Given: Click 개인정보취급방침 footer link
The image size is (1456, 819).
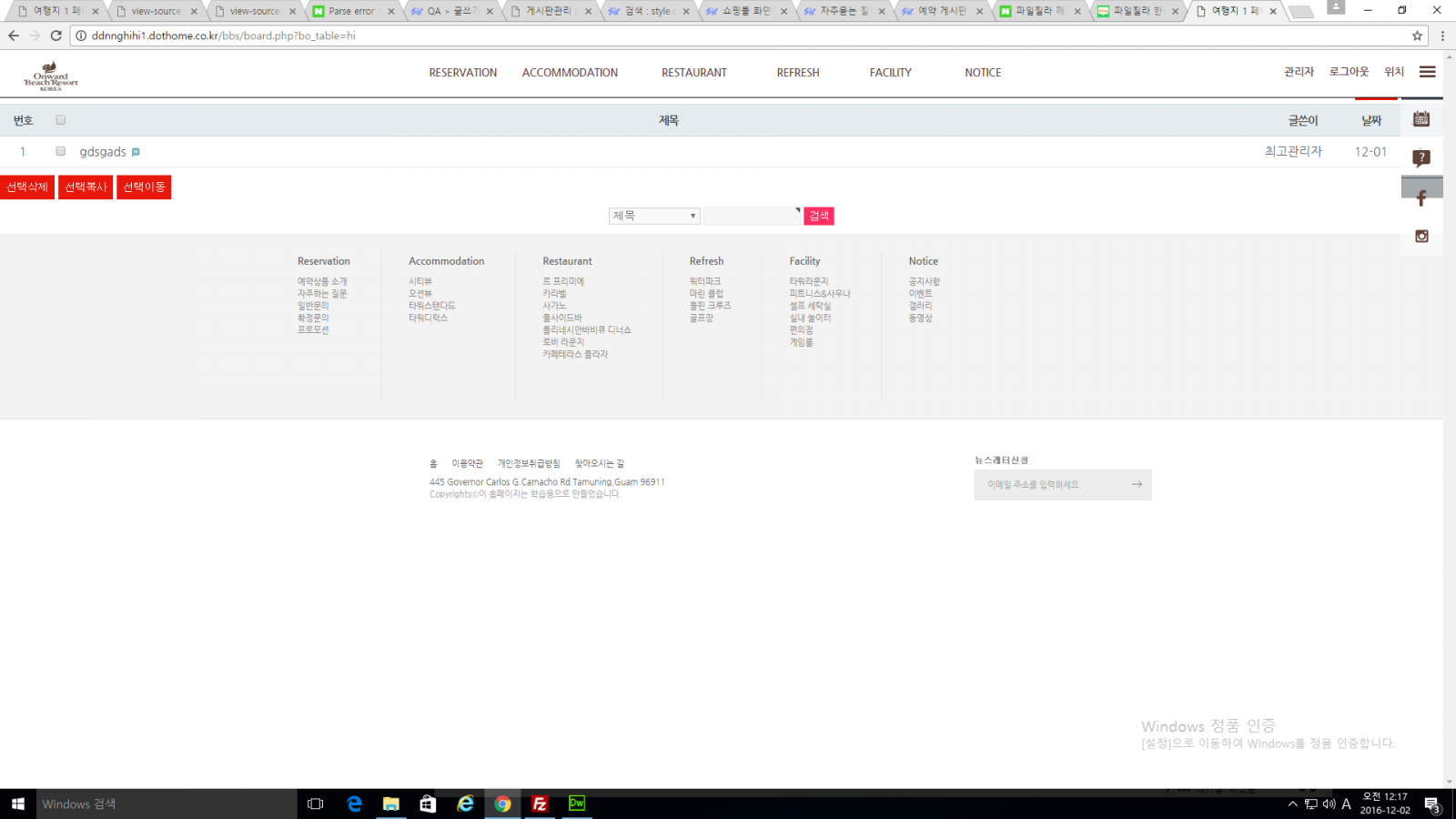Looking at the screenshot, I should point(529,463).
